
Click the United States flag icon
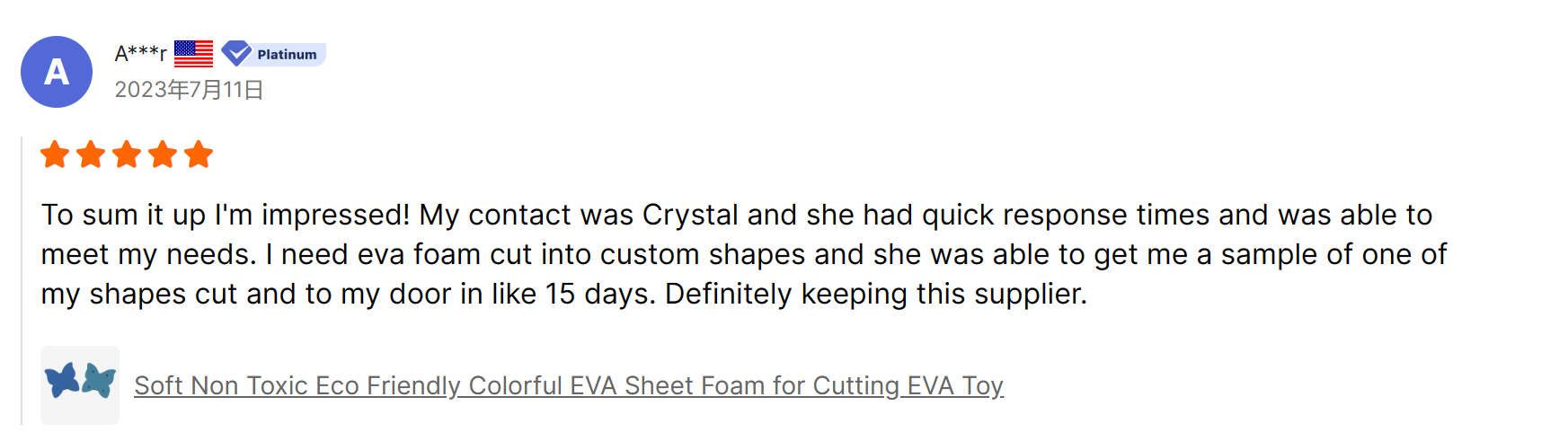(193, 54)
